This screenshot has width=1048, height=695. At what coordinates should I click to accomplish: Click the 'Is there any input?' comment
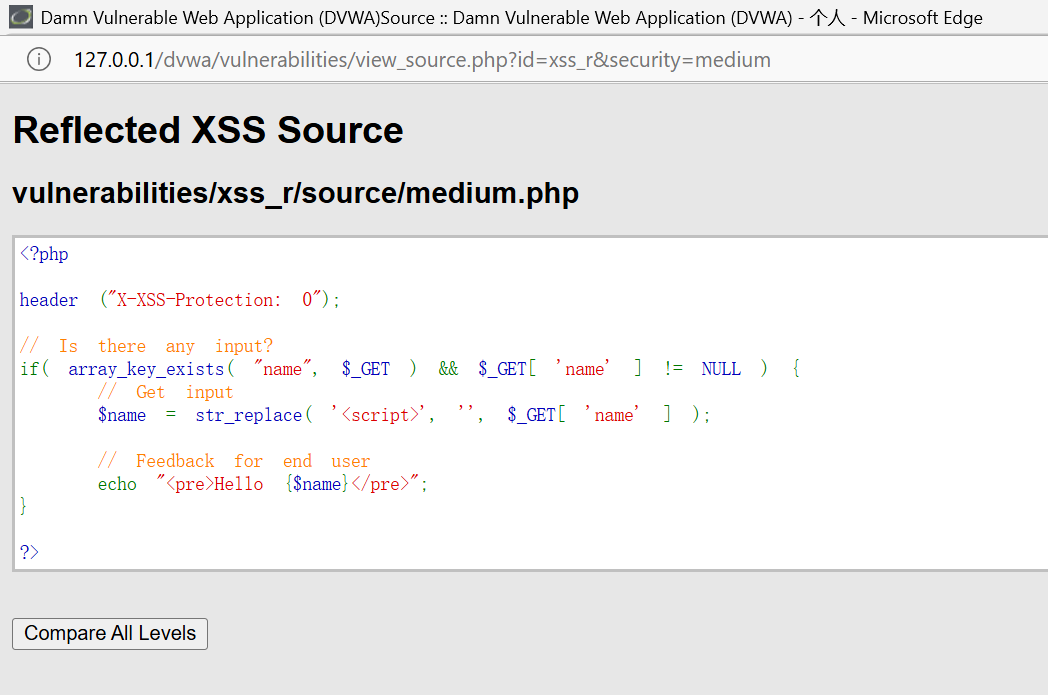tap(146, 345)
